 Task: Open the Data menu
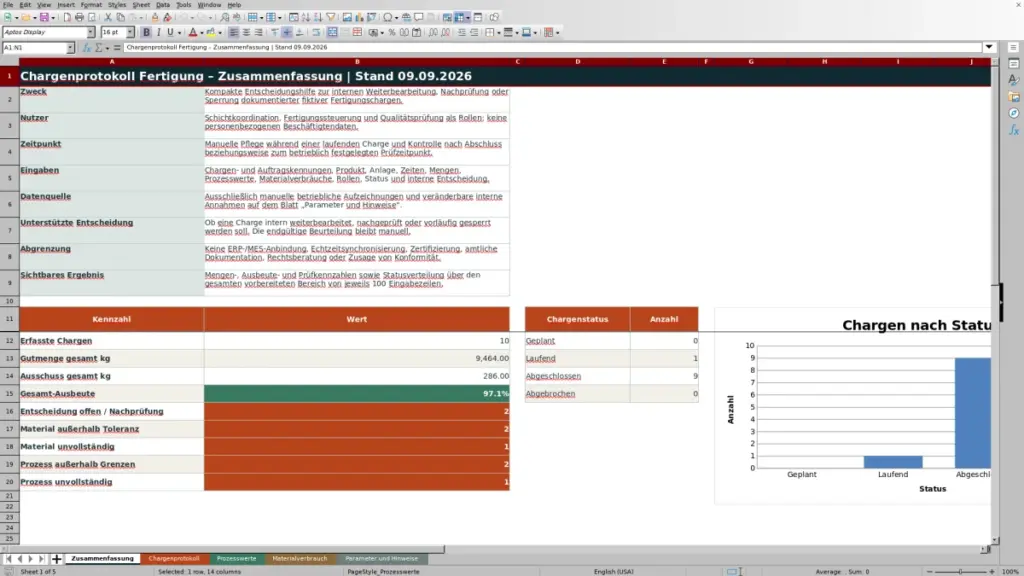(x=163, y=5)
